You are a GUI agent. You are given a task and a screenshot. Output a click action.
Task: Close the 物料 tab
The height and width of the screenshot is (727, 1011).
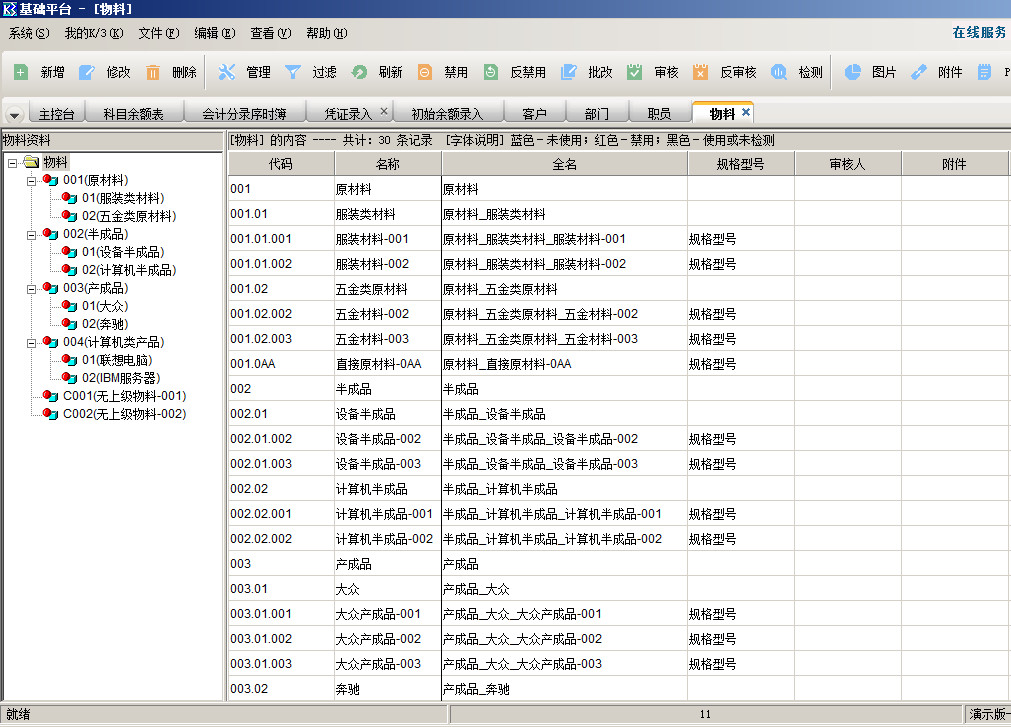pyautogui.click(x=746, y=112)
